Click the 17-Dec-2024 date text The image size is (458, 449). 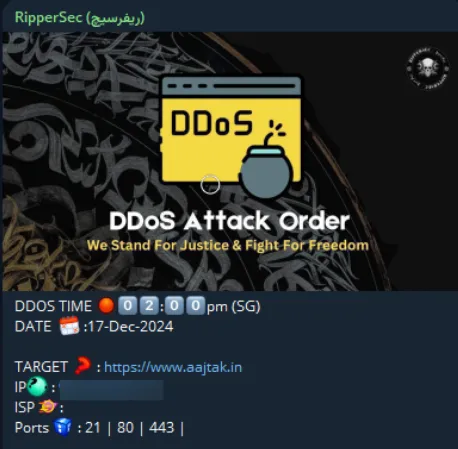131,326
